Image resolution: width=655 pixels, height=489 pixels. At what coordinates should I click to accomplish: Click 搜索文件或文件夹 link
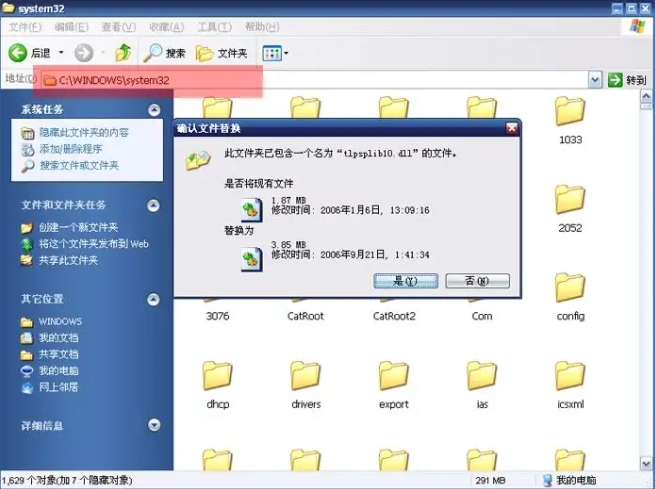(79, 165)
